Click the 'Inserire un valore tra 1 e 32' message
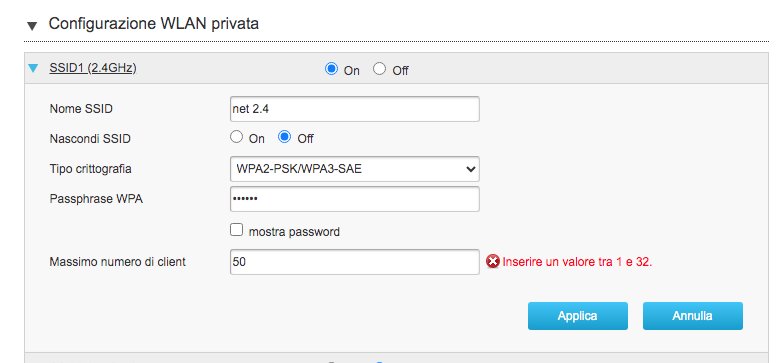This screenshot has width=781, height=363. [577, 262]
